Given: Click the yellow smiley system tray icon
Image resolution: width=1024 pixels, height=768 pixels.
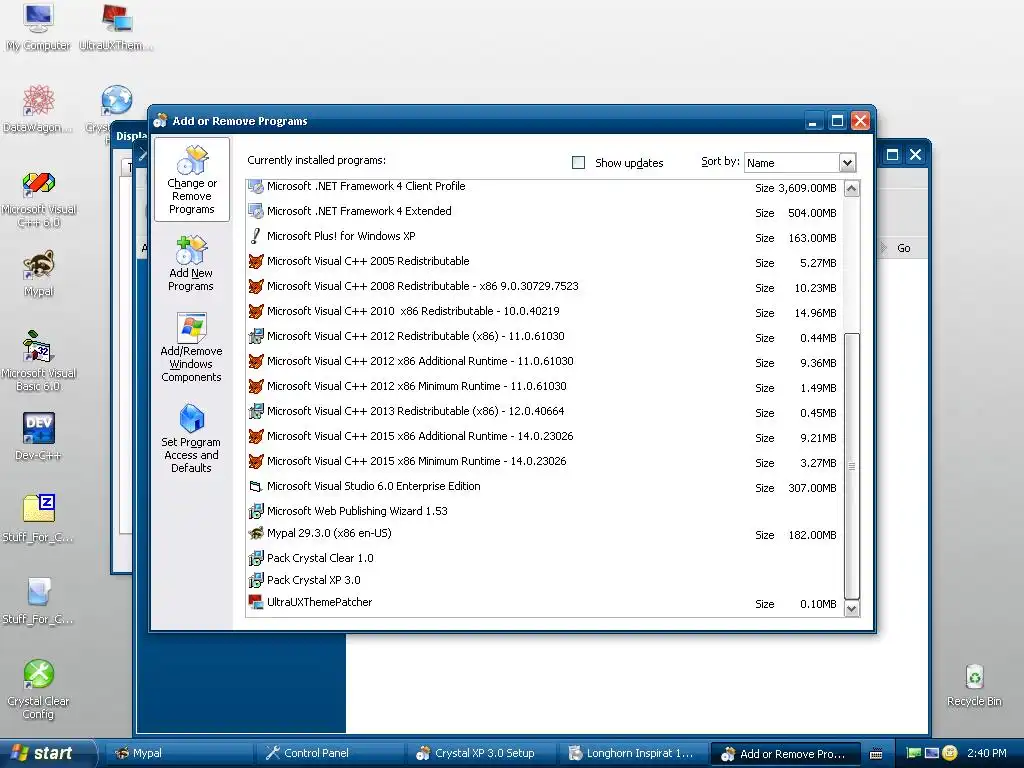Looking at the screenshot, I should (x=950, y=753).
